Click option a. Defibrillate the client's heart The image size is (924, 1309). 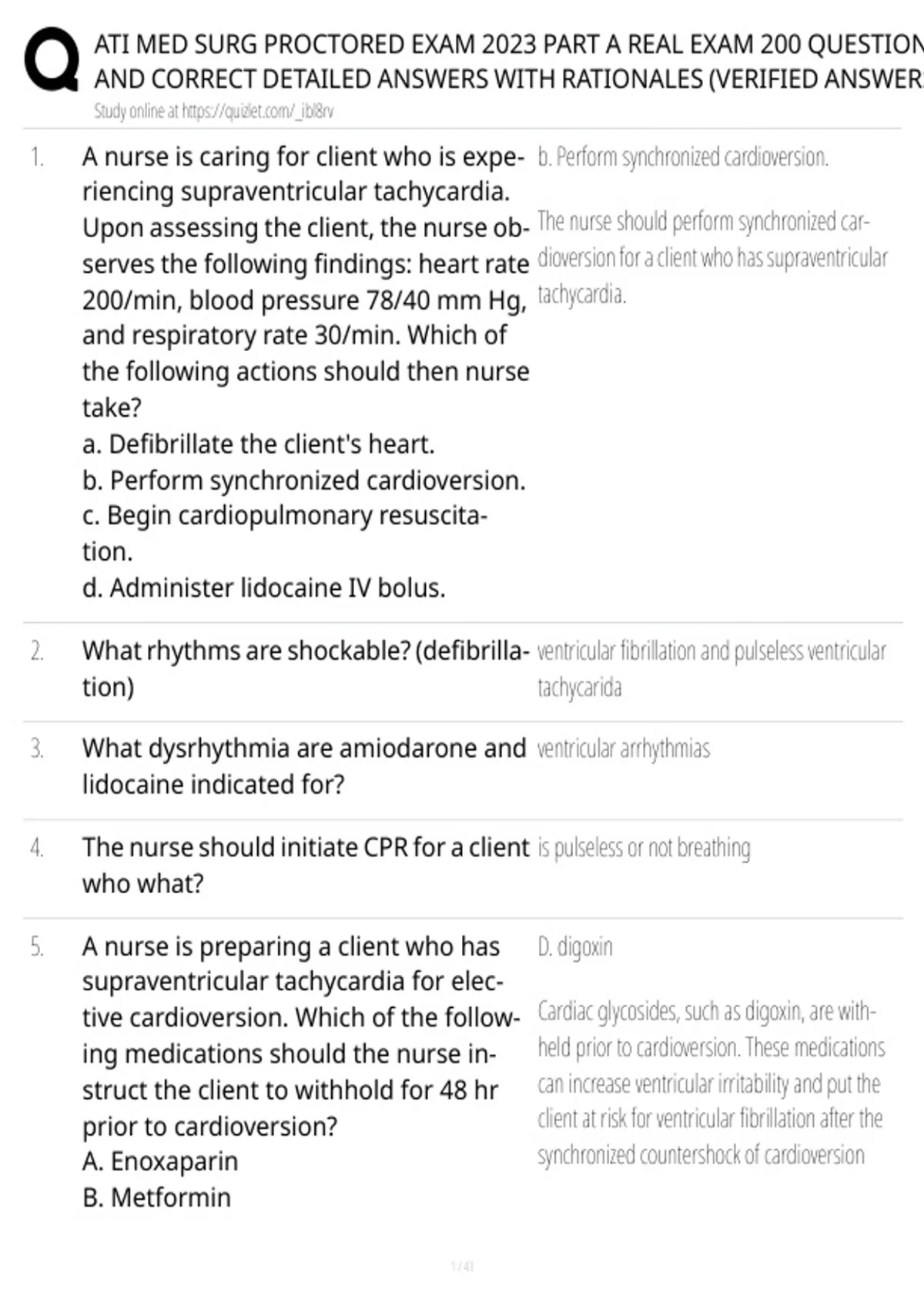(x=259, y=444)
